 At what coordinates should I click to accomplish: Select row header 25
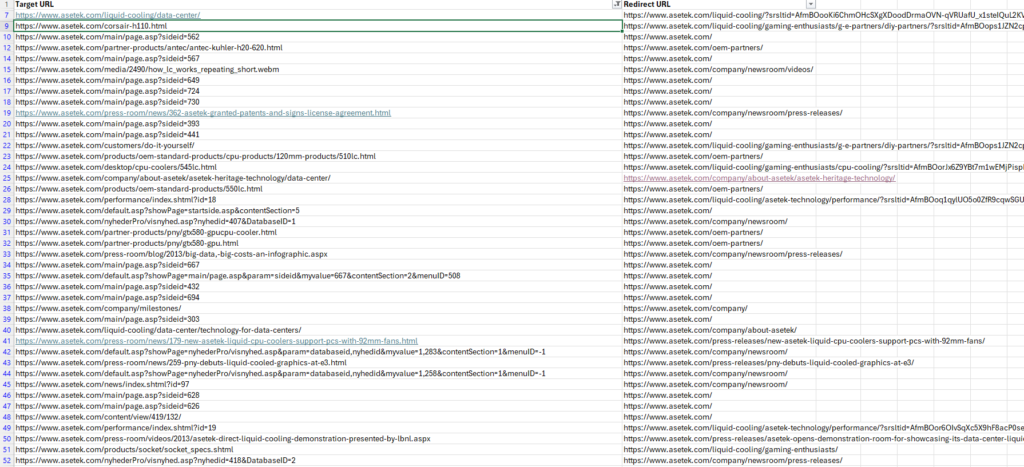click(x=7, y=178)
